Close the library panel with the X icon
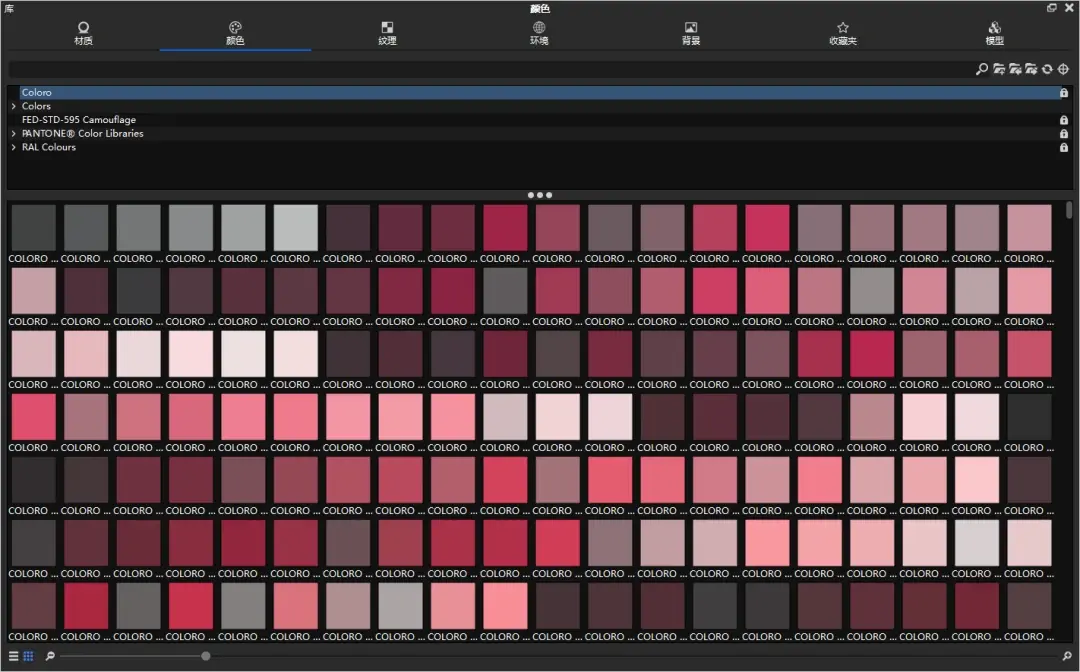This screenshot has width=1080, height=672. (1069, 8)
